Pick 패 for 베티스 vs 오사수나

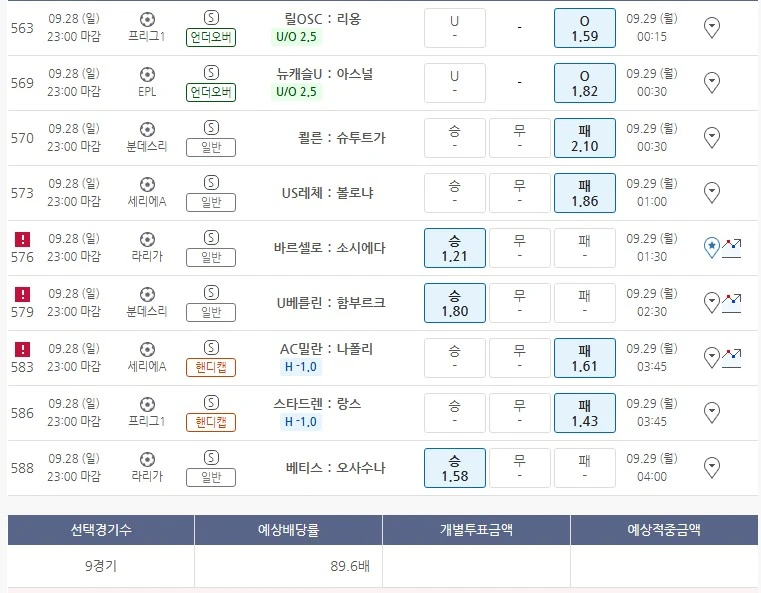tap(584, 468)
